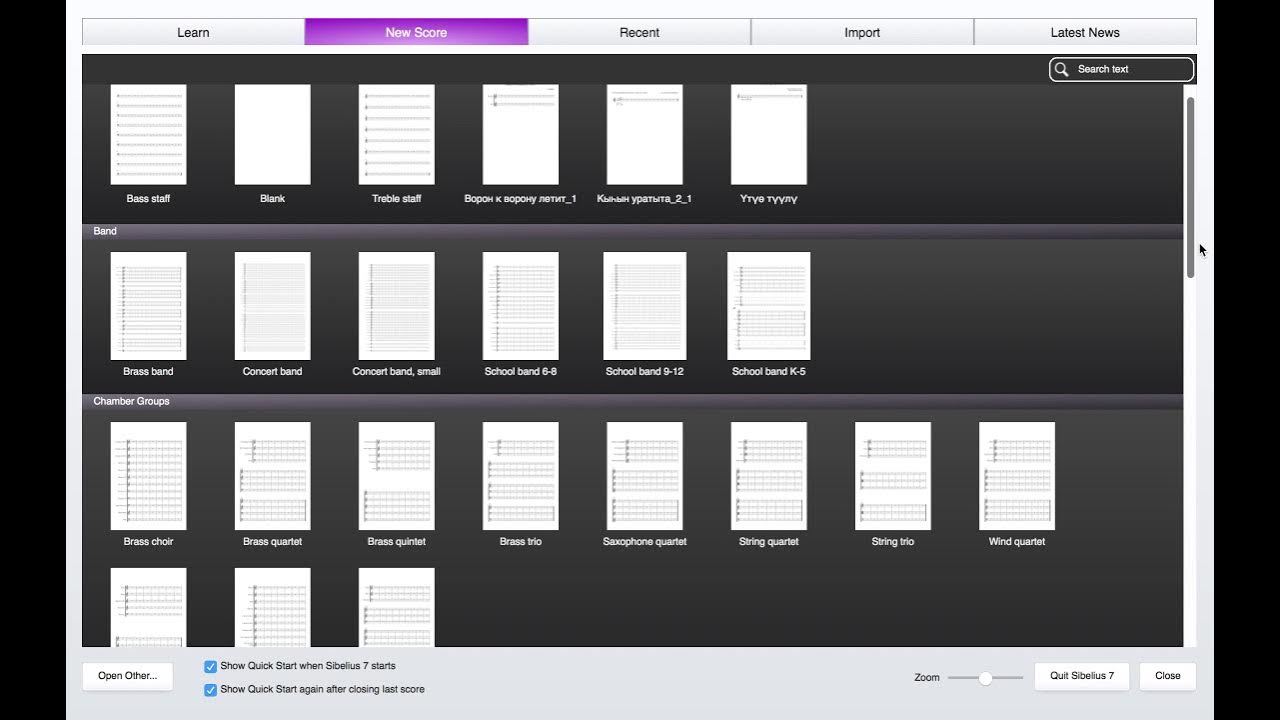Select the Brass trio template
The height and width of the screenshot is (720, 1280).
coord(520,476)
